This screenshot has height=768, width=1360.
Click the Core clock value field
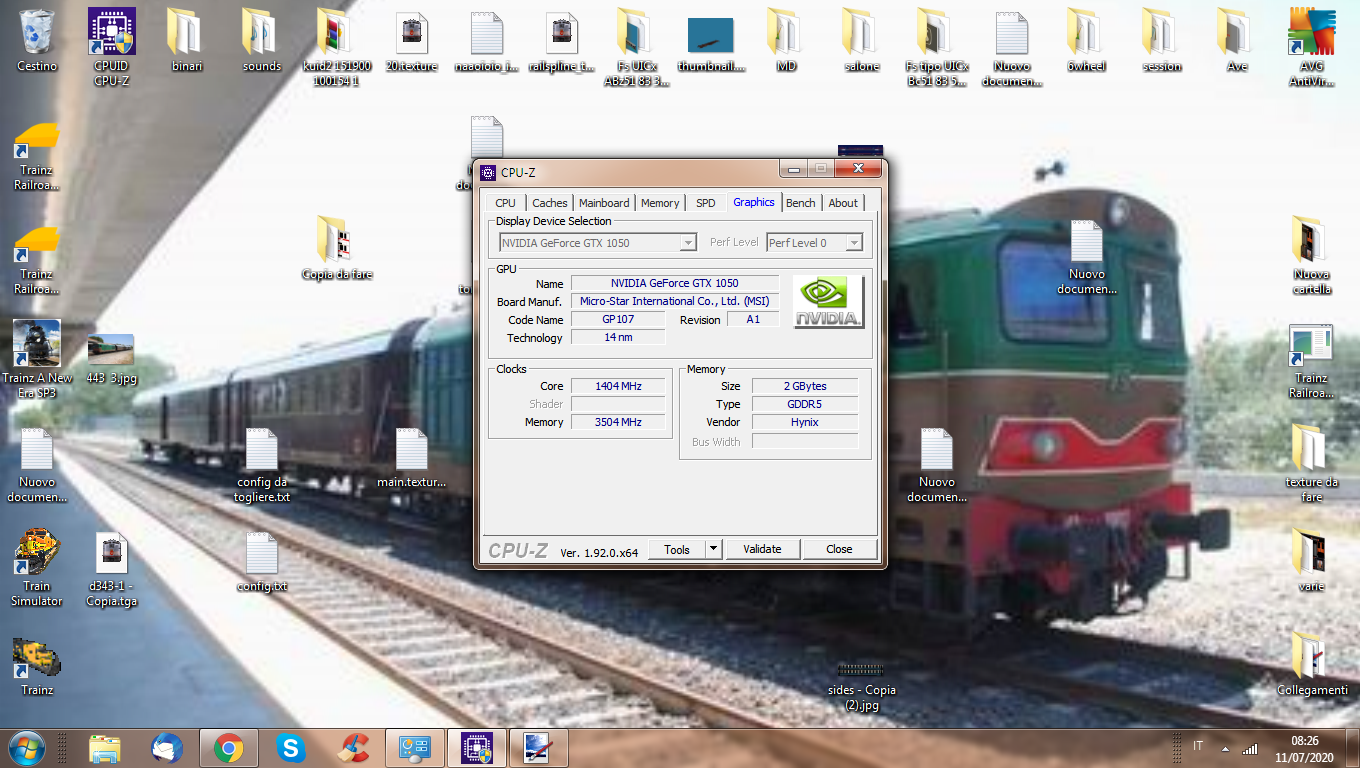point(618,386)
